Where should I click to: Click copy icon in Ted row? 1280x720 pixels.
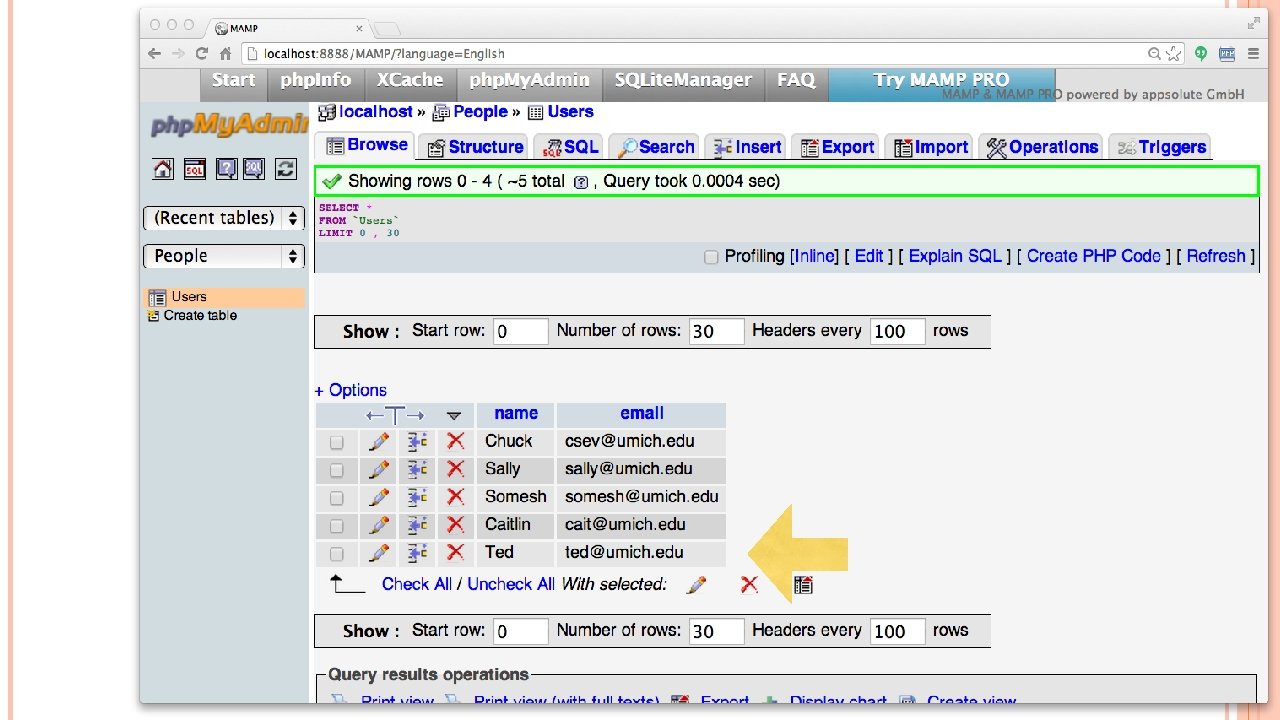(x=418, y=553)
